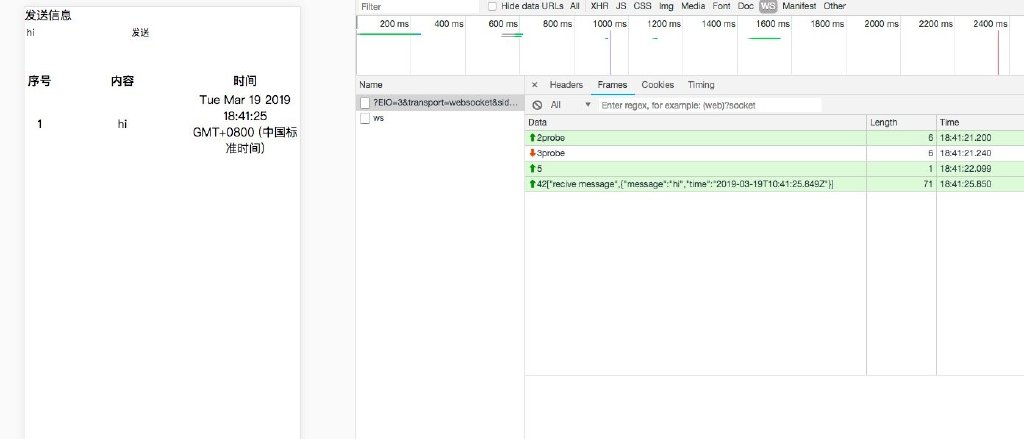The height and width of the screenshot is (439, 1024).
Task: Enable Hide data URLs checkbox
Action: 492,6
